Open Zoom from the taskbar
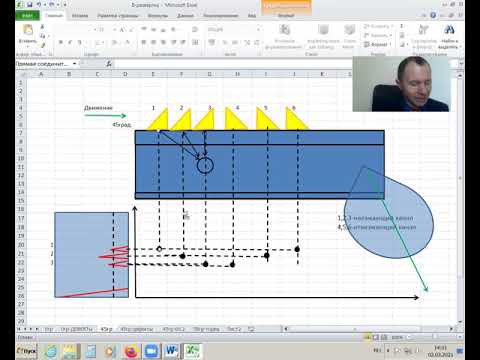This screenshot has height=360, width=480. 151,351
